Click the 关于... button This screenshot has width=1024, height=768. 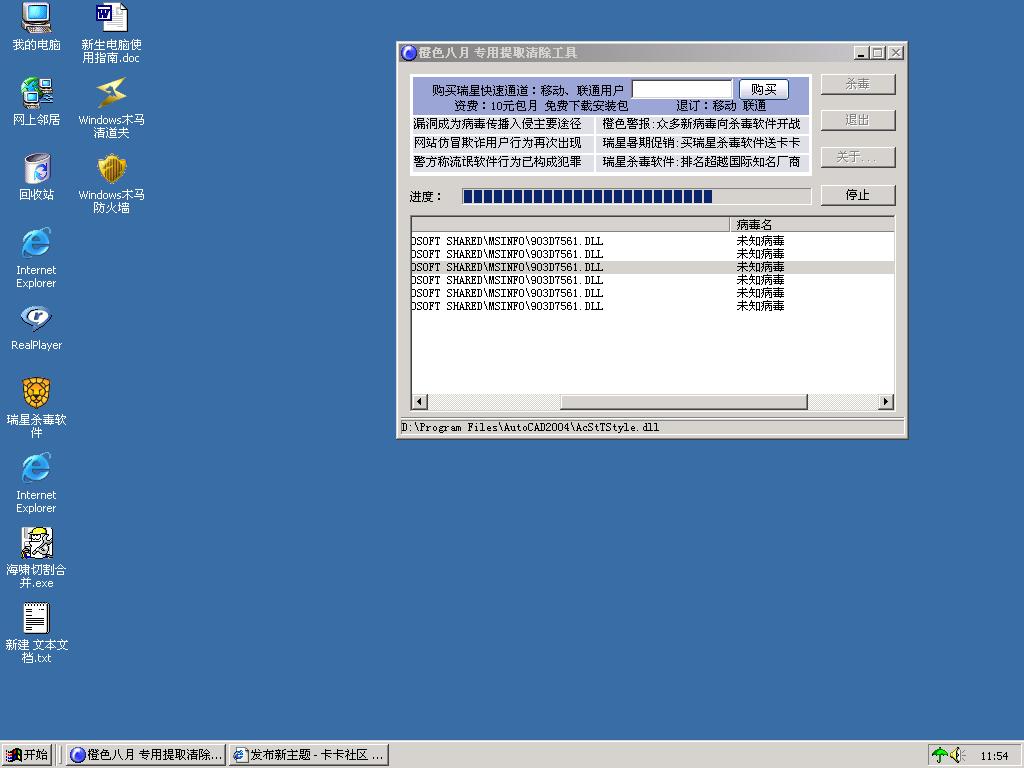[x=857, y=157]
